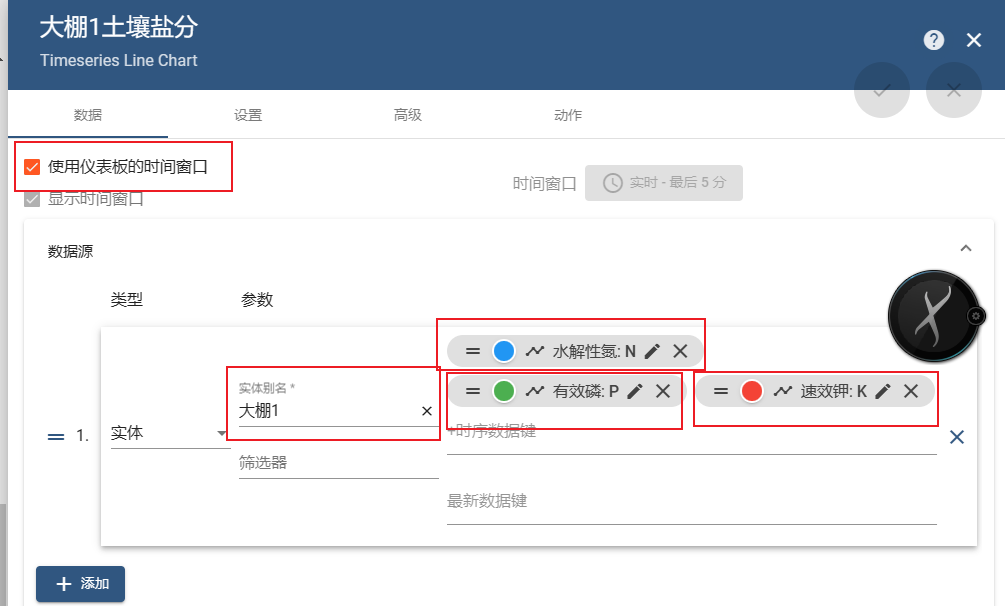Edit the 水解性氮: N data key
1005x606 pixels.
click(x=652, y=351)
